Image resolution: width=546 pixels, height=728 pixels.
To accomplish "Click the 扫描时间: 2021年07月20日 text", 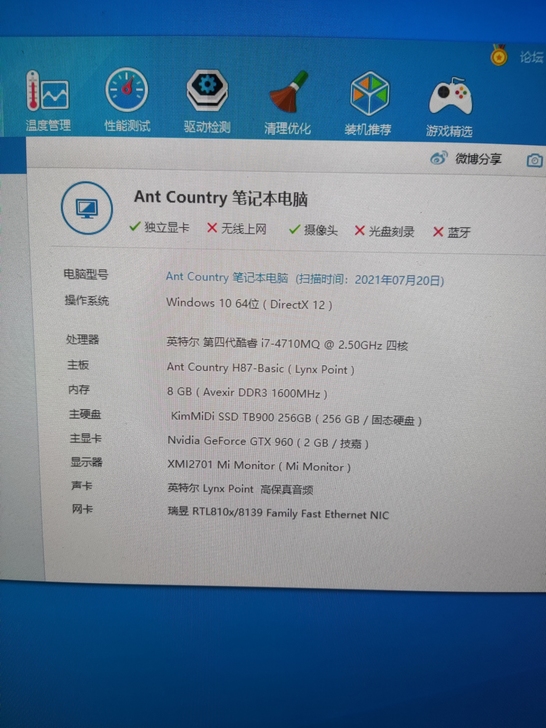I will 370,280.
